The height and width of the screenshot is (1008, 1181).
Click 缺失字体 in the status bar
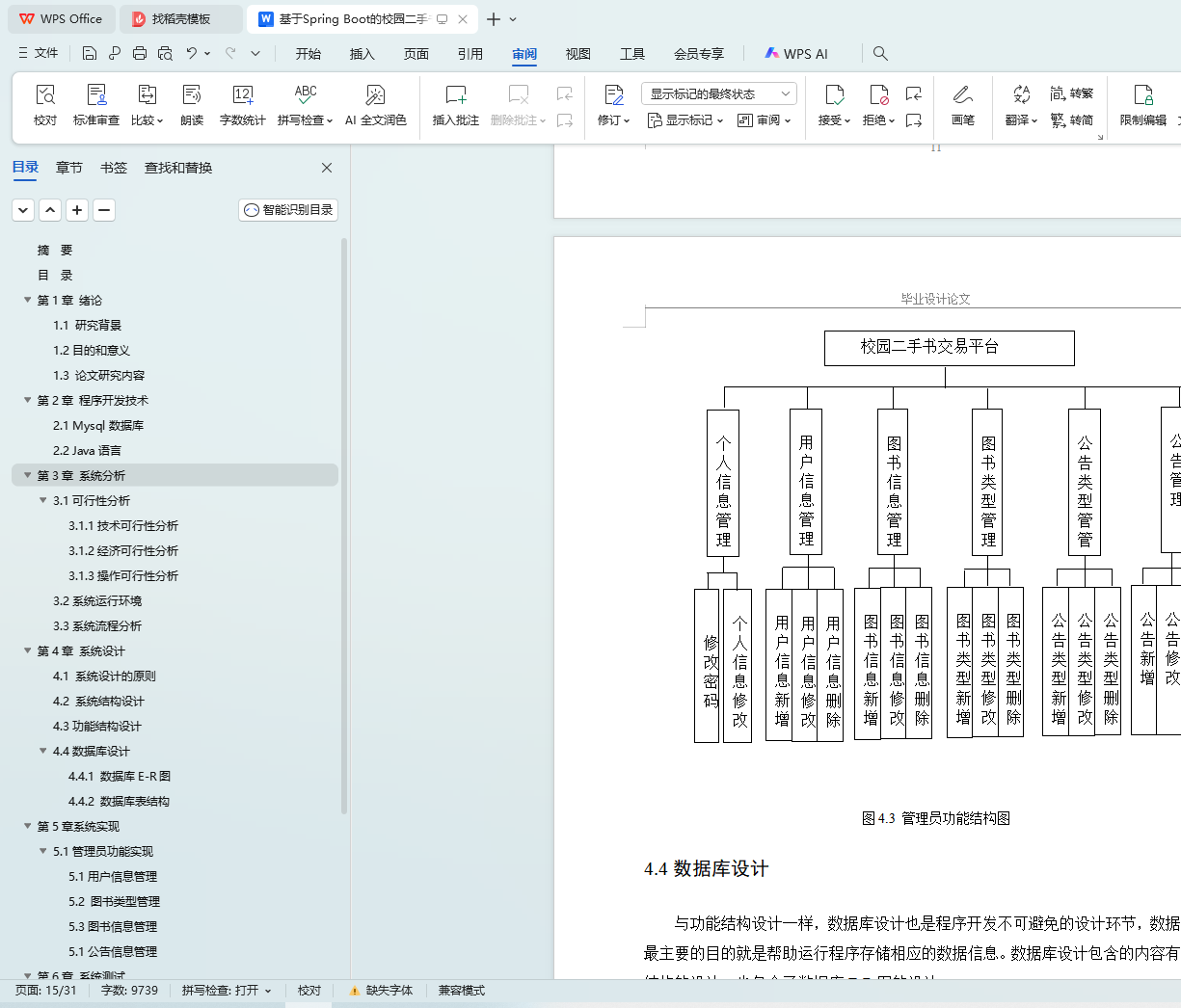(382, 991)
